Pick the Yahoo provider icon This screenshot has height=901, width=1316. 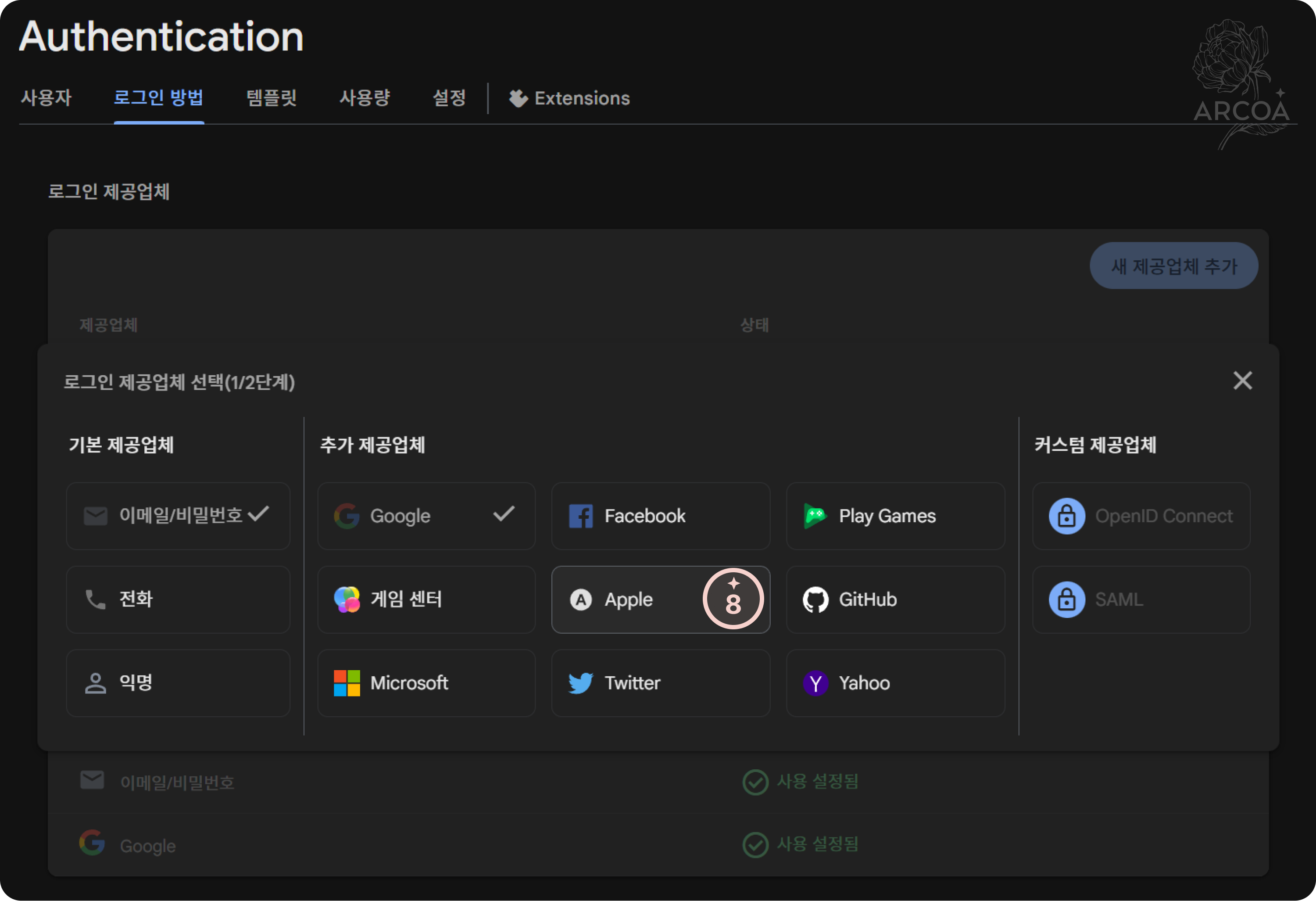[x=815, y=683]
